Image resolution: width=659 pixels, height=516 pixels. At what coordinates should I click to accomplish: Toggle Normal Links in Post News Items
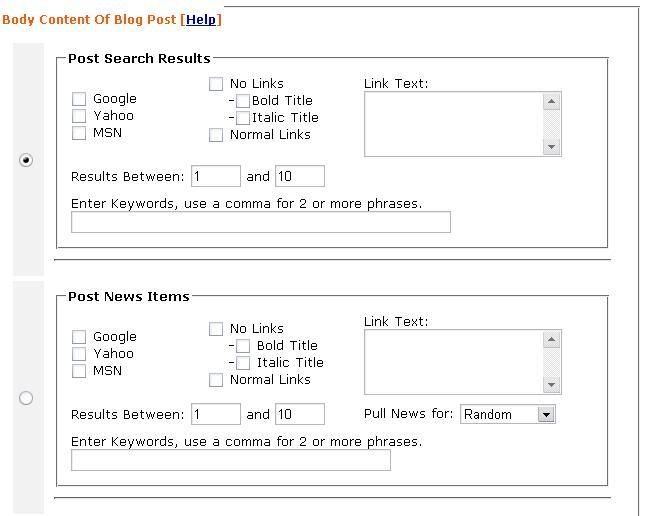[216, 380]
